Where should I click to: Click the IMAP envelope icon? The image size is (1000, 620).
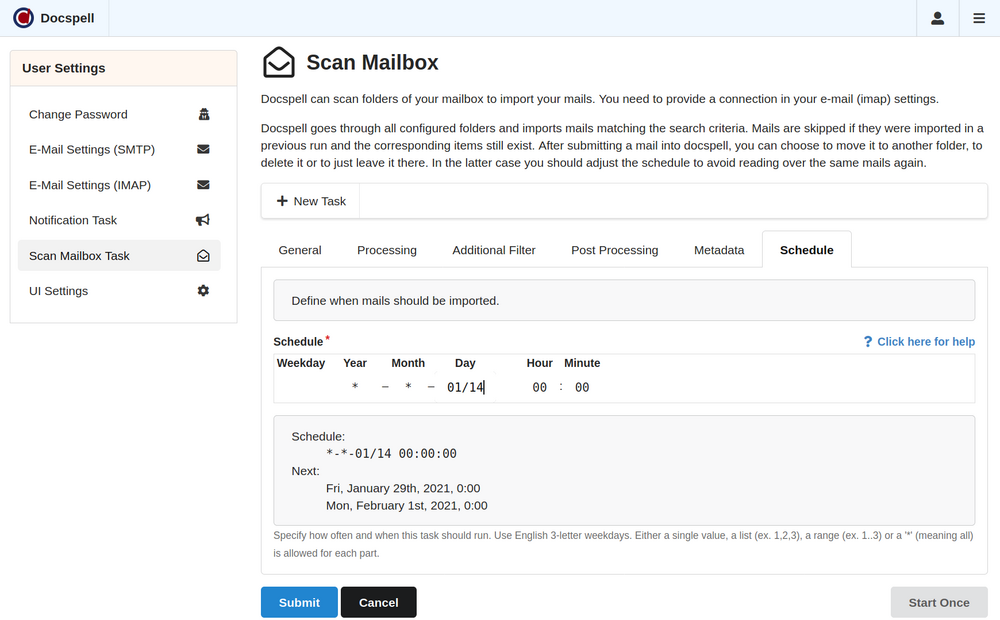point(203,185)
